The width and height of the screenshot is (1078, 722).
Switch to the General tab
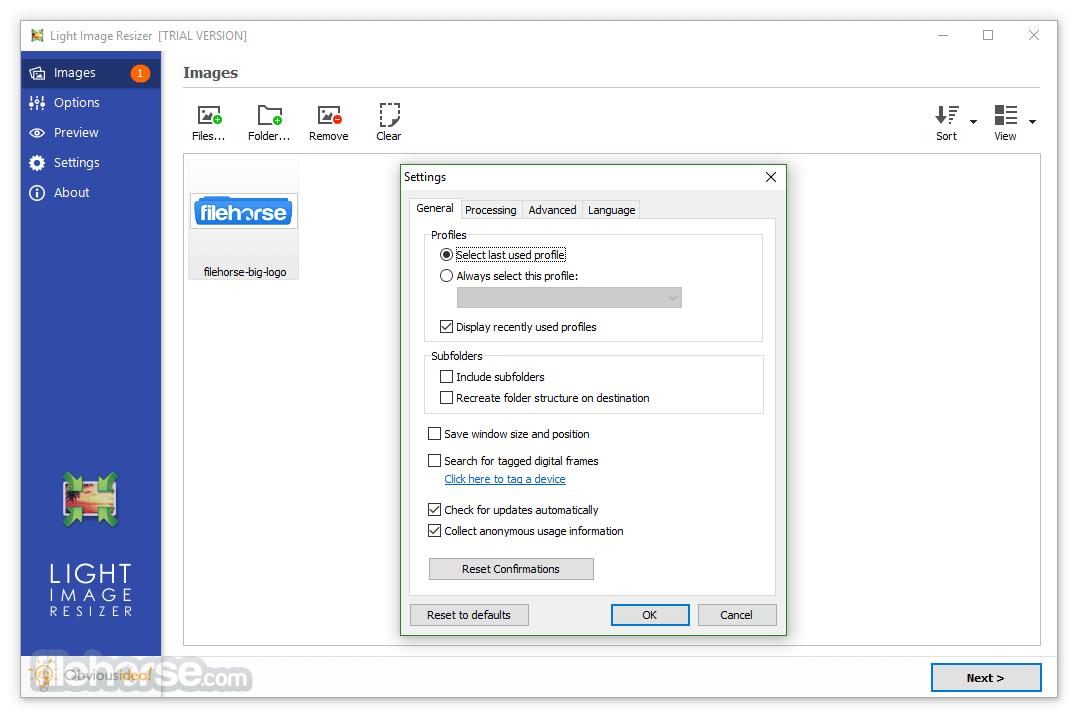pos(434,208)
